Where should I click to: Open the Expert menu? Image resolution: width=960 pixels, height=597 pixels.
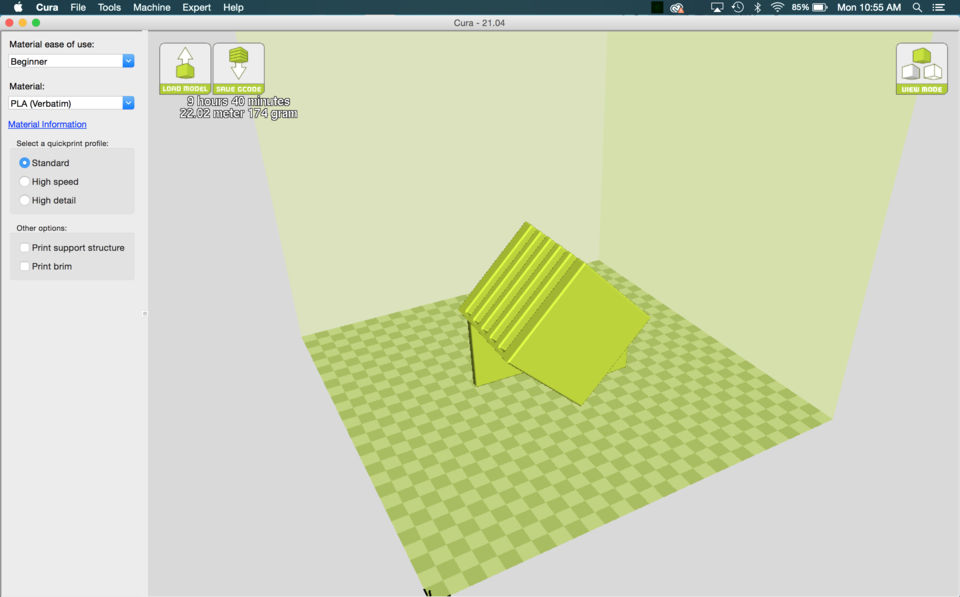[196, 7]
